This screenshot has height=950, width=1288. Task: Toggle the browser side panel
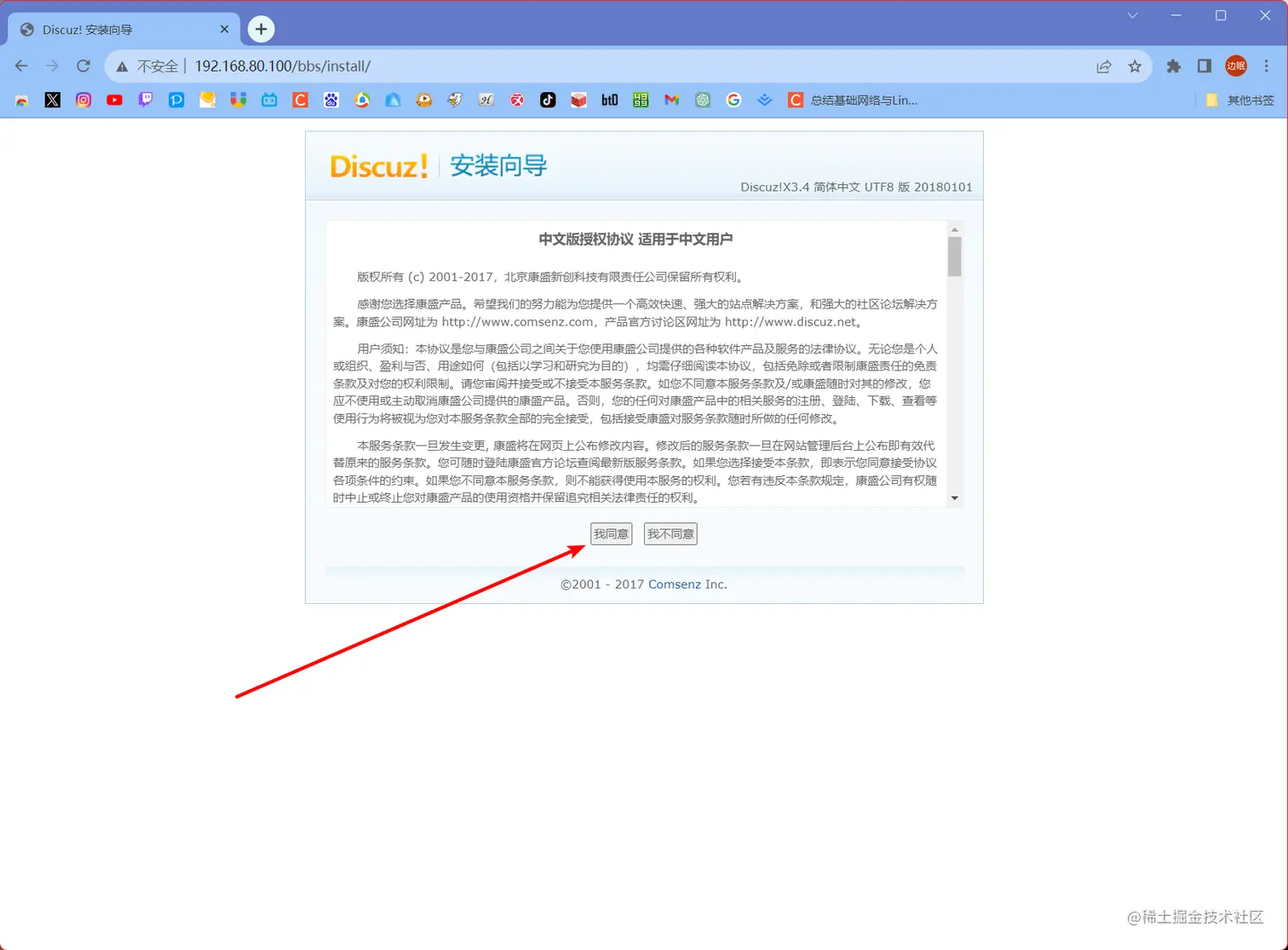tap(1205, 66)
